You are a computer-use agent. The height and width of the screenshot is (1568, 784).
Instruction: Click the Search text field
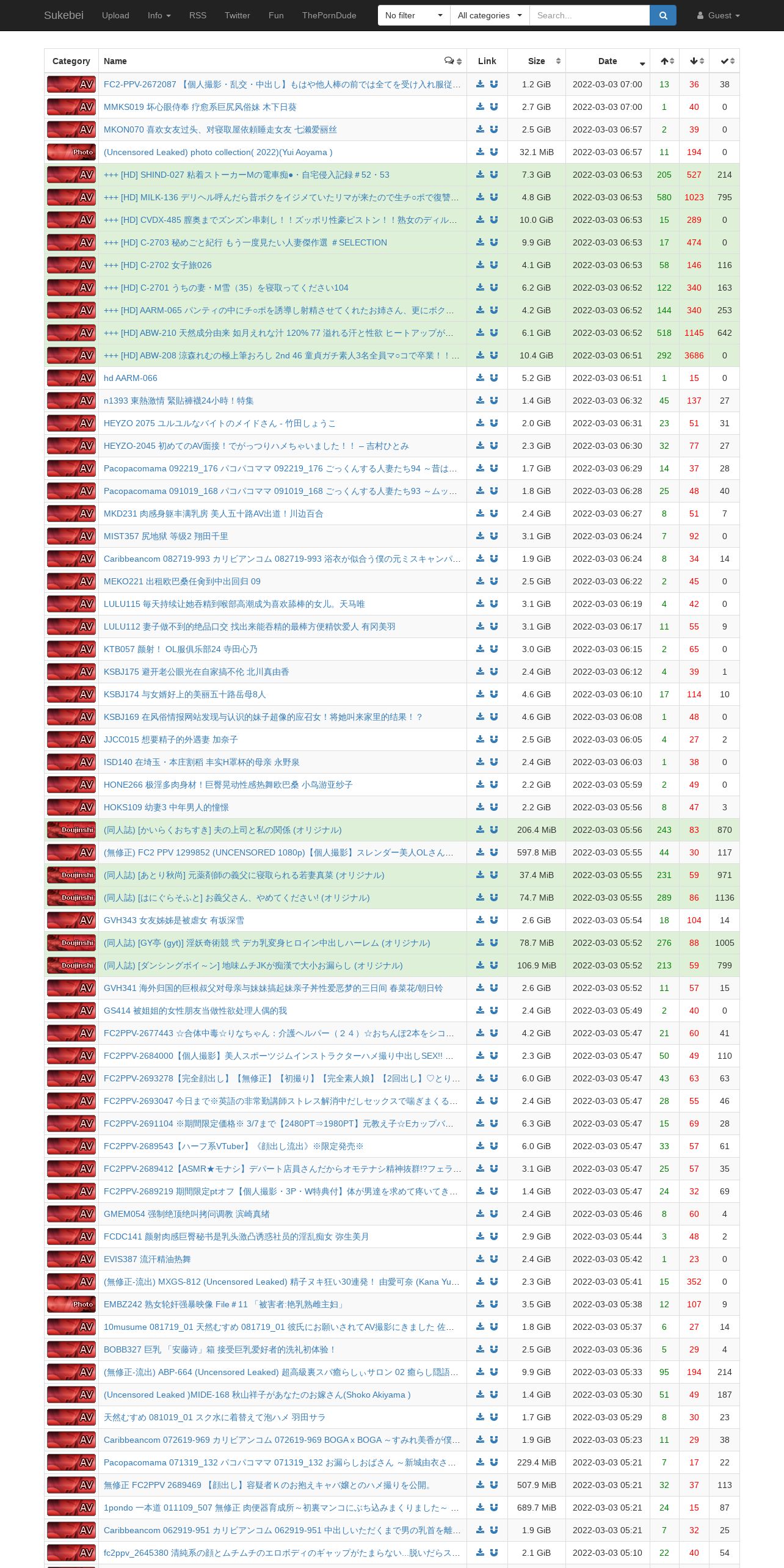click(x=589, y=15)
